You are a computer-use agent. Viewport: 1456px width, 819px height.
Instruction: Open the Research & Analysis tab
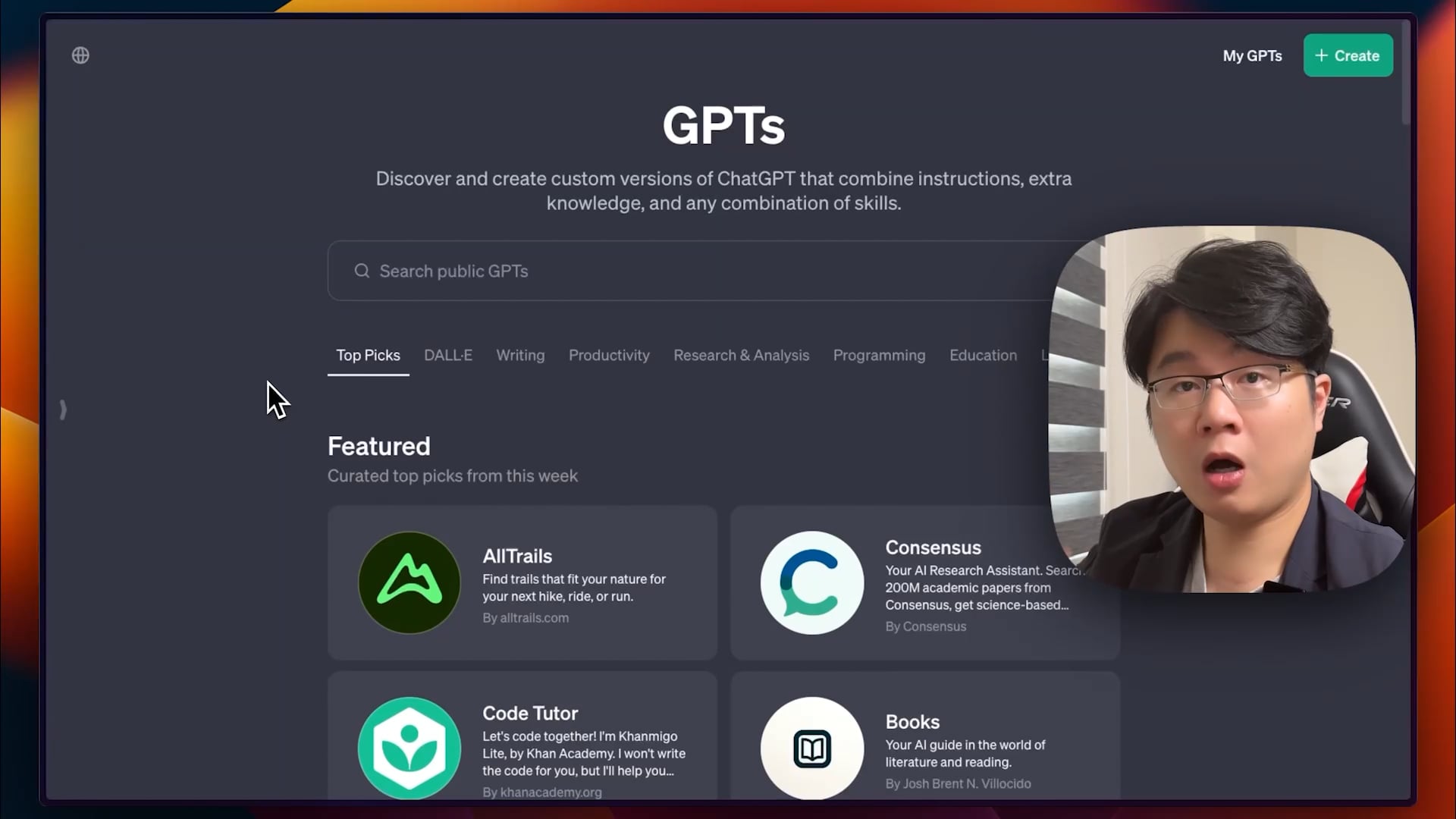click(741, 355)
